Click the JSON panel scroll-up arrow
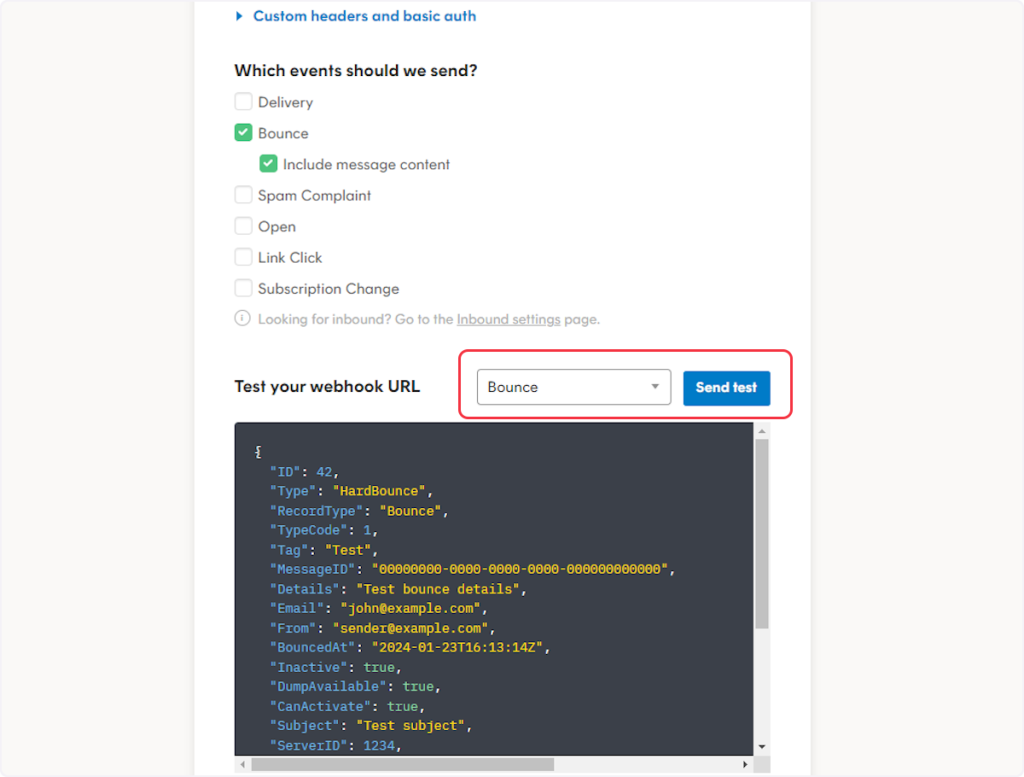1024x777 pixels. point(762,430)
